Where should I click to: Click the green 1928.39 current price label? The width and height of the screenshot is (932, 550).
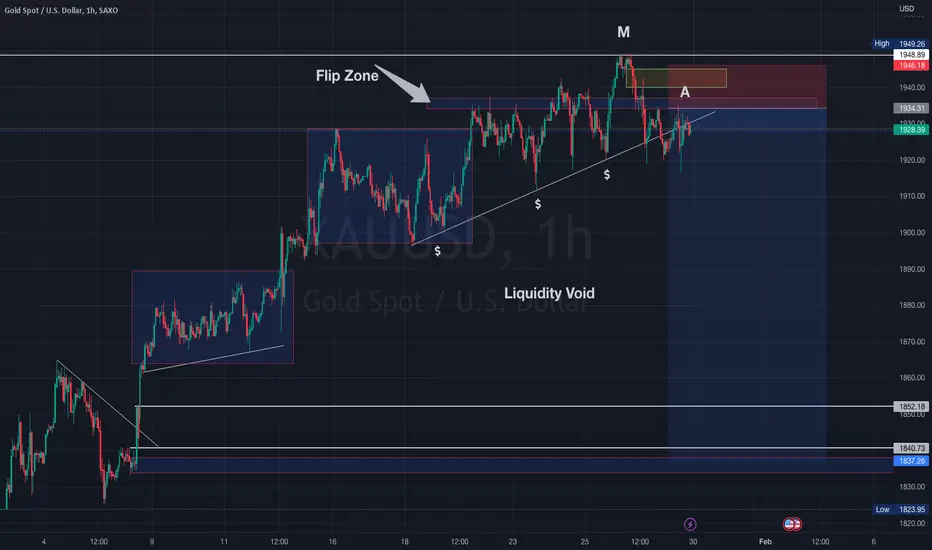coord(911,130)
